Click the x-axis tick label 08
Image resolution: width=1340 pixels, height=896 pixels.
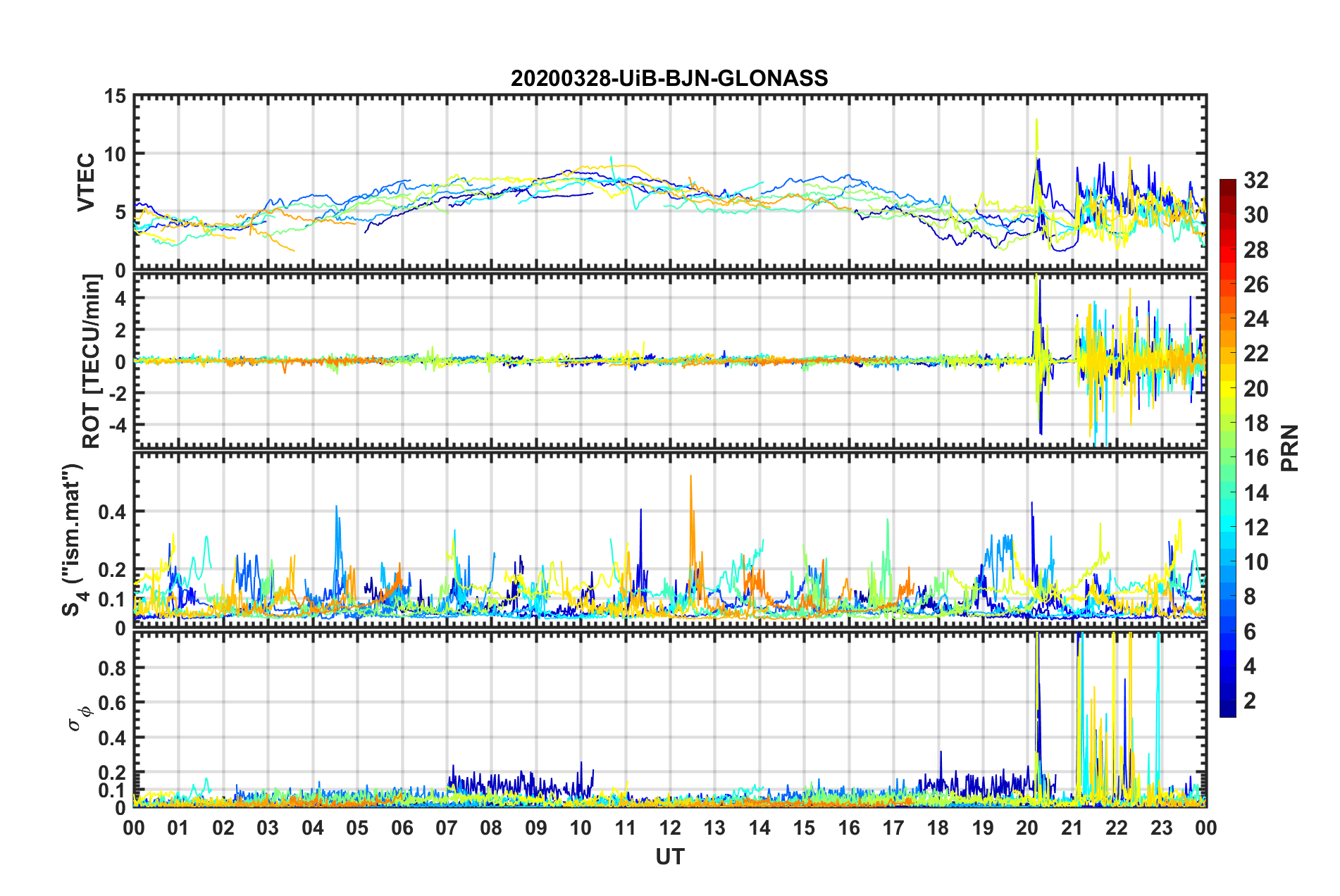pyautogui.click(x=491, y=828)
